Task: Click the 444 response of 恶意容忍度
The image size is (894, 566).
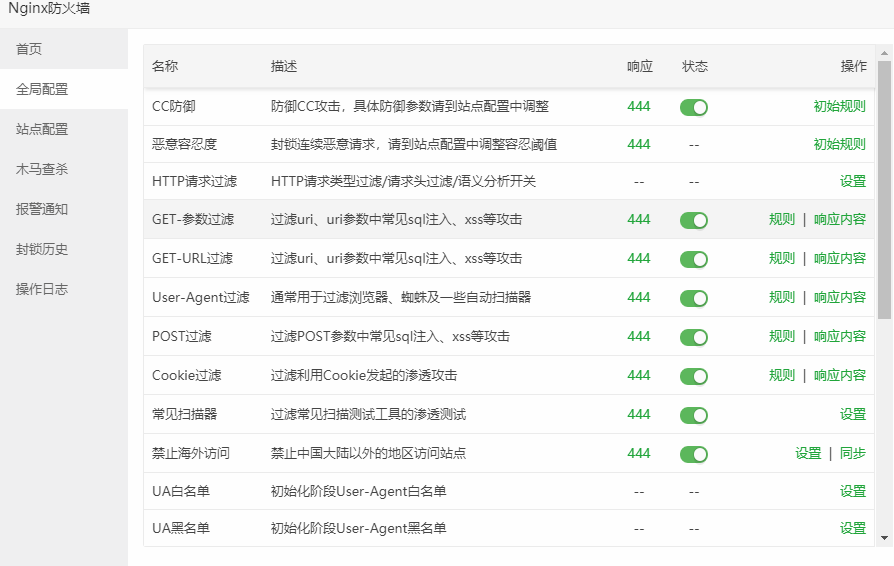Action: (x=639, y=144)
